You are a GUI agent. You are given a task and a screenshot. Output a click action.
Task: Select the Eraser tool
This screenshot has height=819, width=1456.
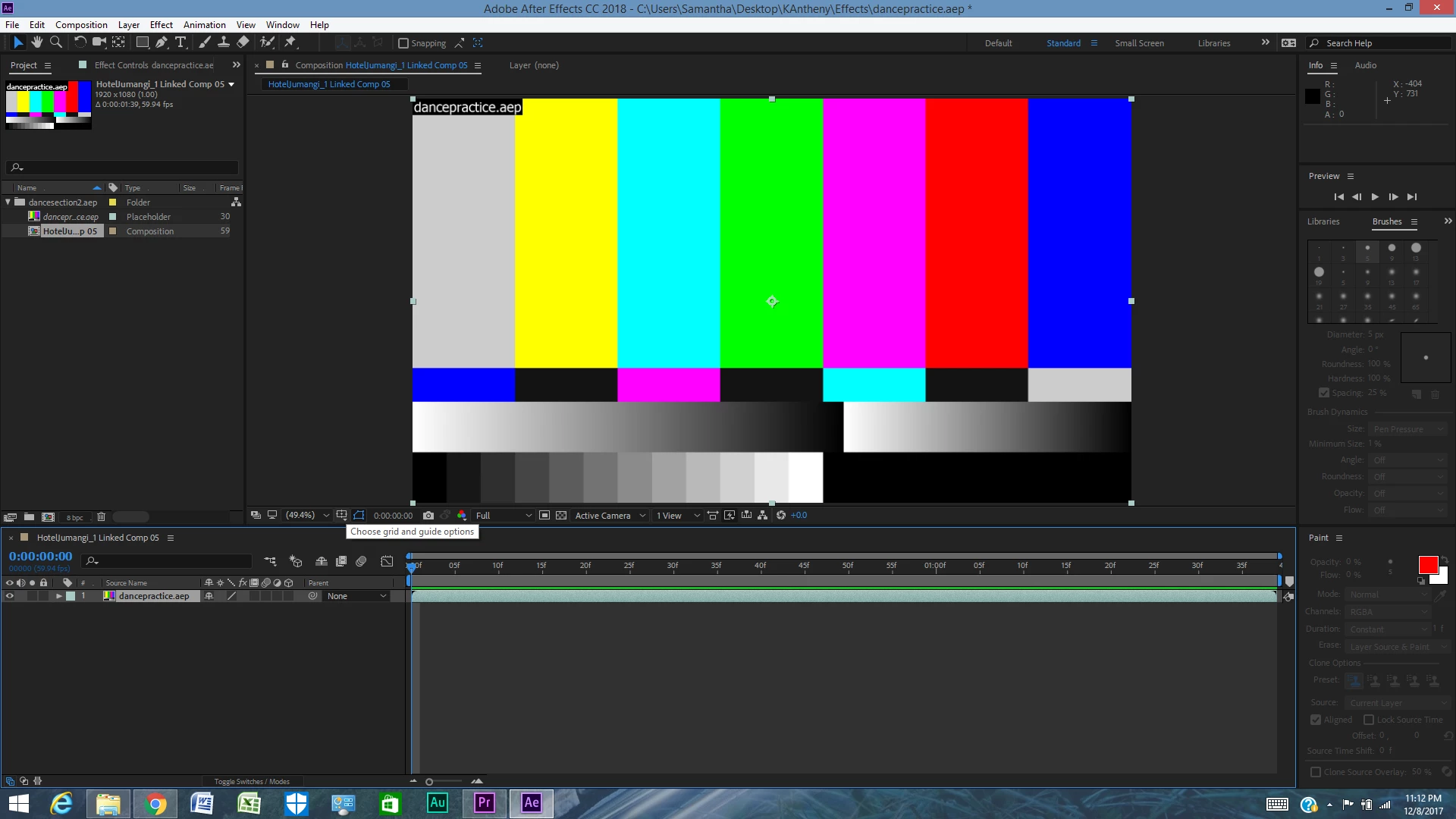[243, 42]
